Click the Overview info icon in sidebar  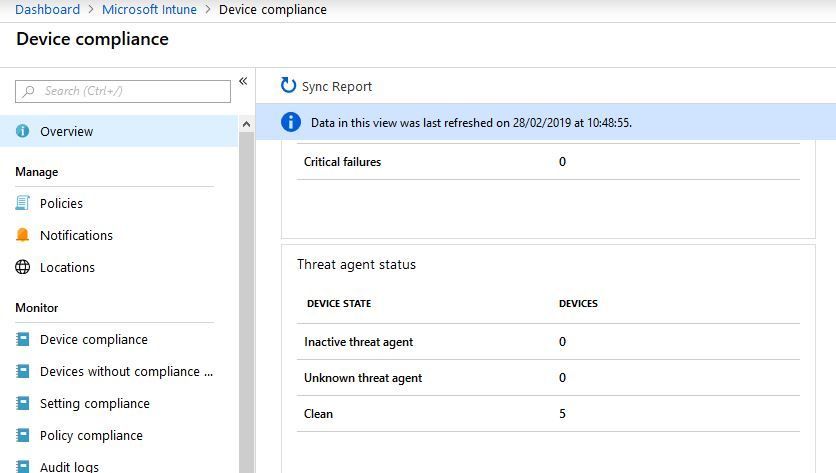coord(22,131)
